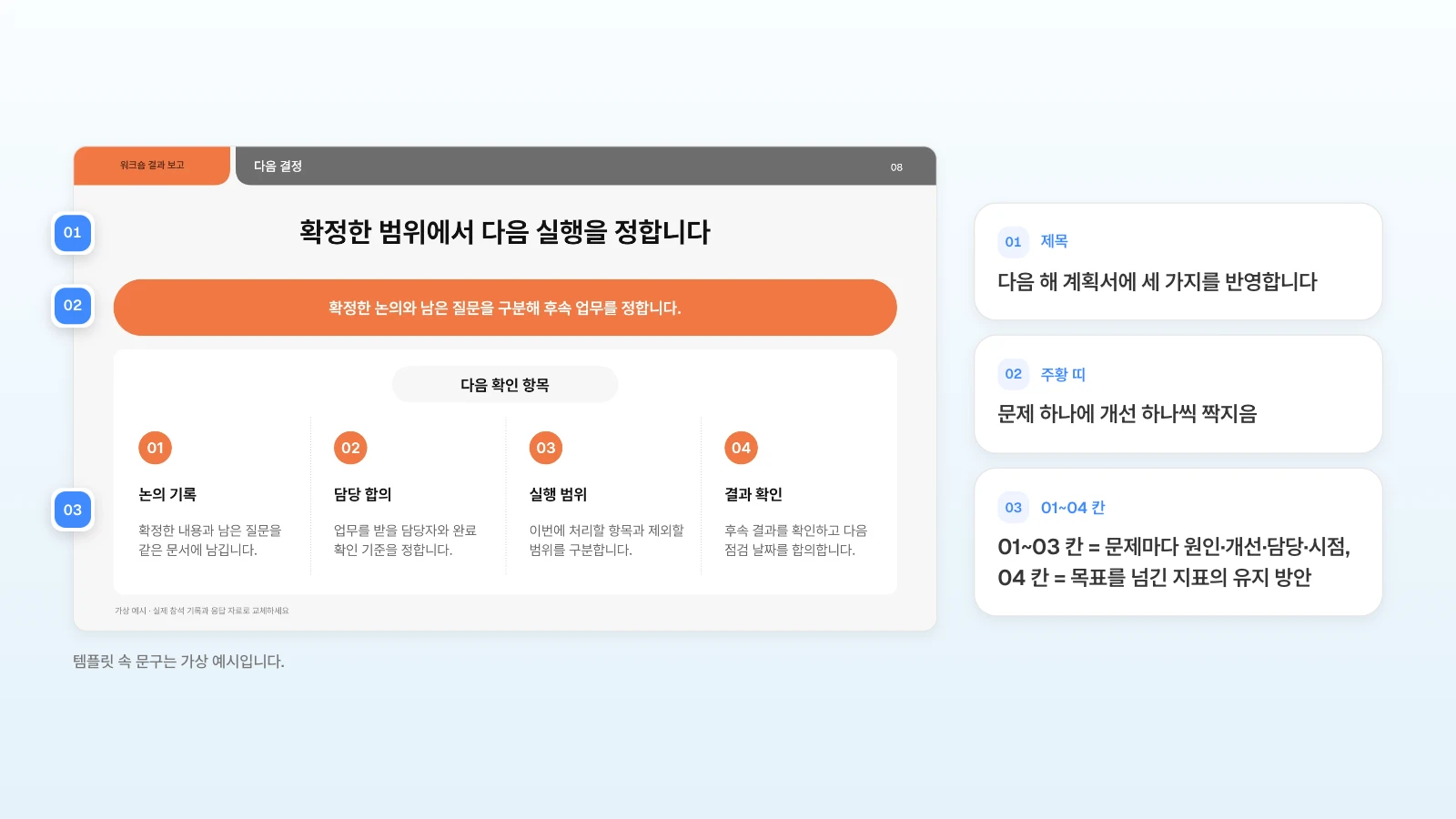Click the blue 제목 label in first card
Screen dimensions: 1456x819
[x=1055, y=241]
